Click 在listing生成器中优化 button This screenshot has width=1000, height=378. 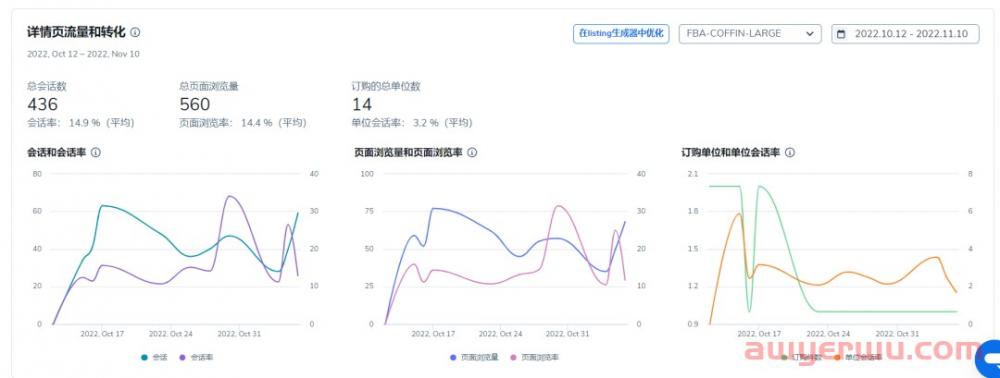click(621, 34)
